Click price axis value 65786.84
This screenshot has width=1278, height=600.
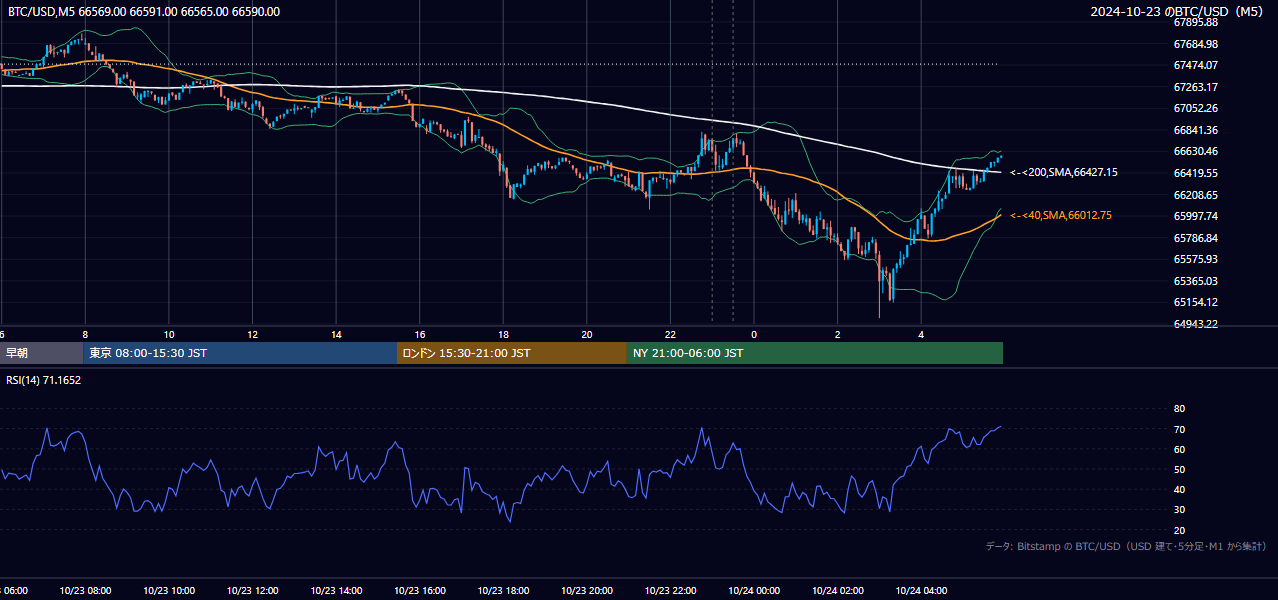click(1196, 238)
